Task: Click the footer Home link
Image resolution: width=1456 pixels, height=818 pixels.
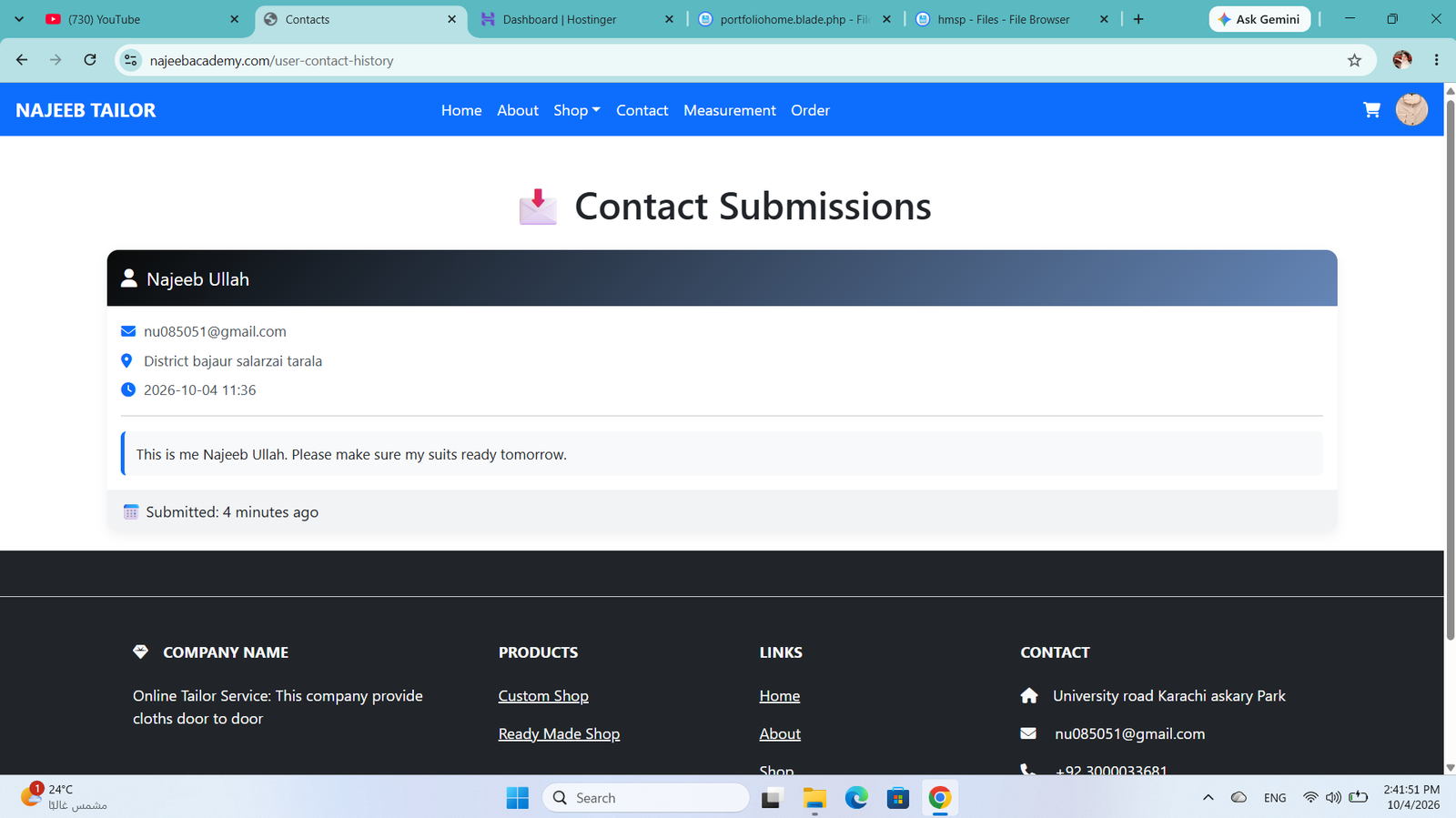Action: (x=780, y=696)
